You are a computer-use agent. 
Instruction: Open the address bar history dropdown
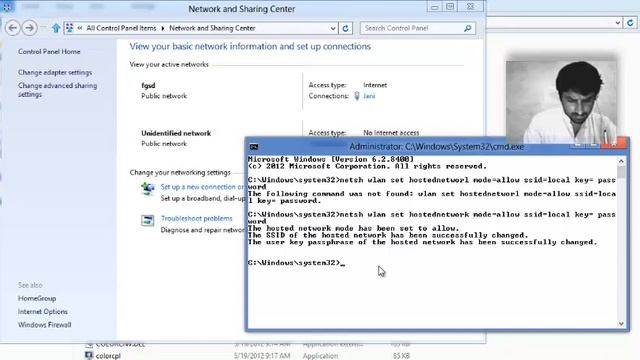pos(333,28)
